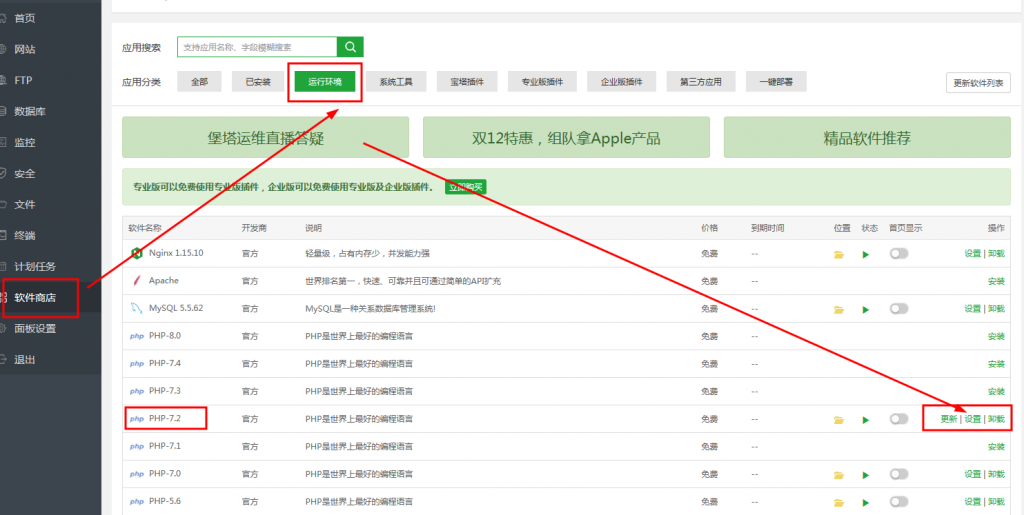This screenshot has height=515, width=1024.
Task: Click 安装 link for PHP-7.4
Action: [x=996, y=364]
